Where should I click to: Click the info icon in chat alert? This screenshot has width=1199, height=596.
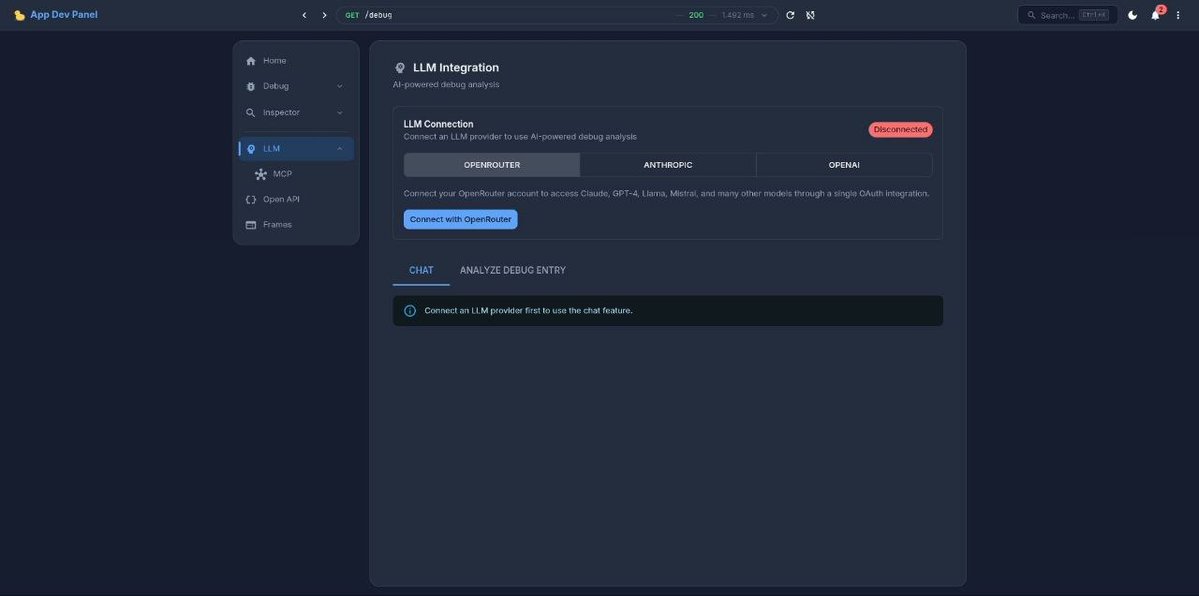[410, 311]
